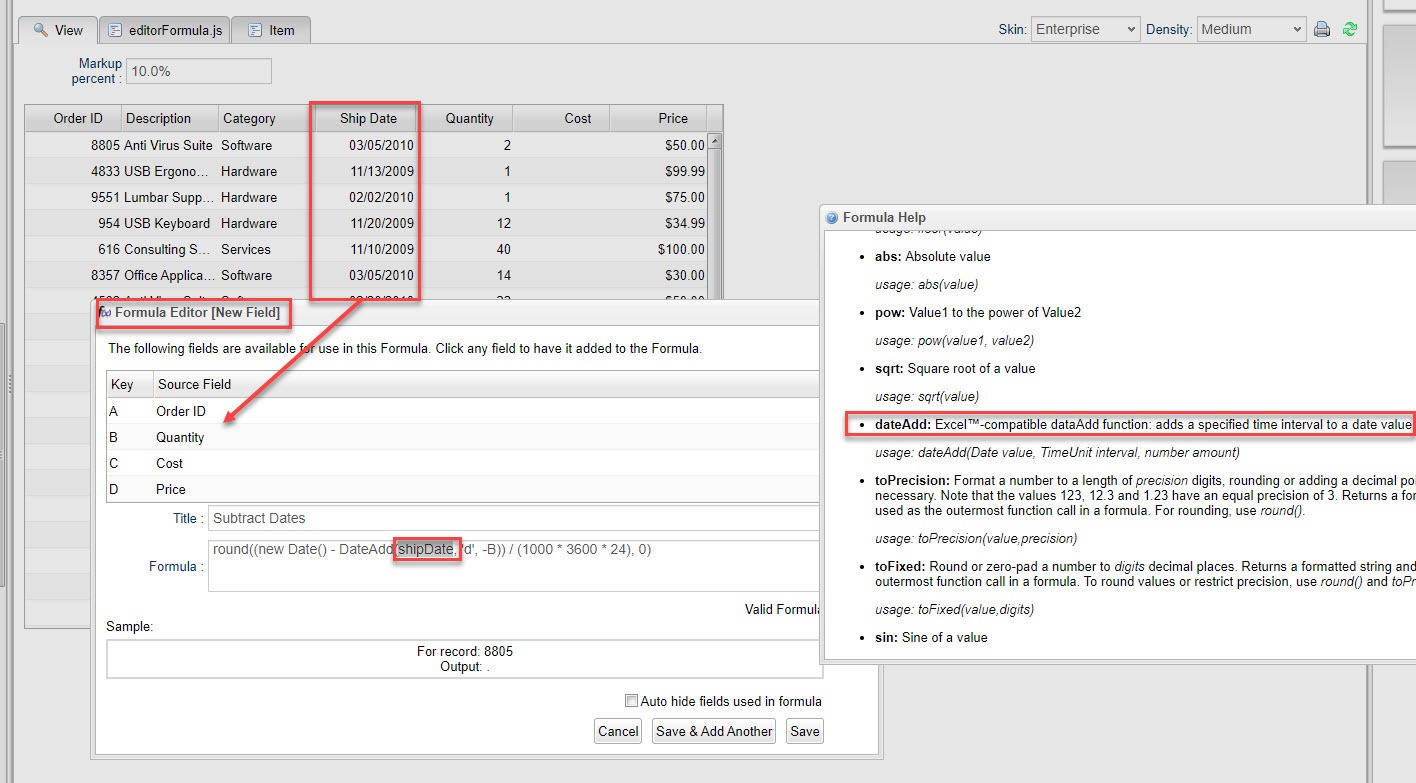The image size is (1416, 783).
Task: Click the Source Field column header
Action: coord(487,384)
